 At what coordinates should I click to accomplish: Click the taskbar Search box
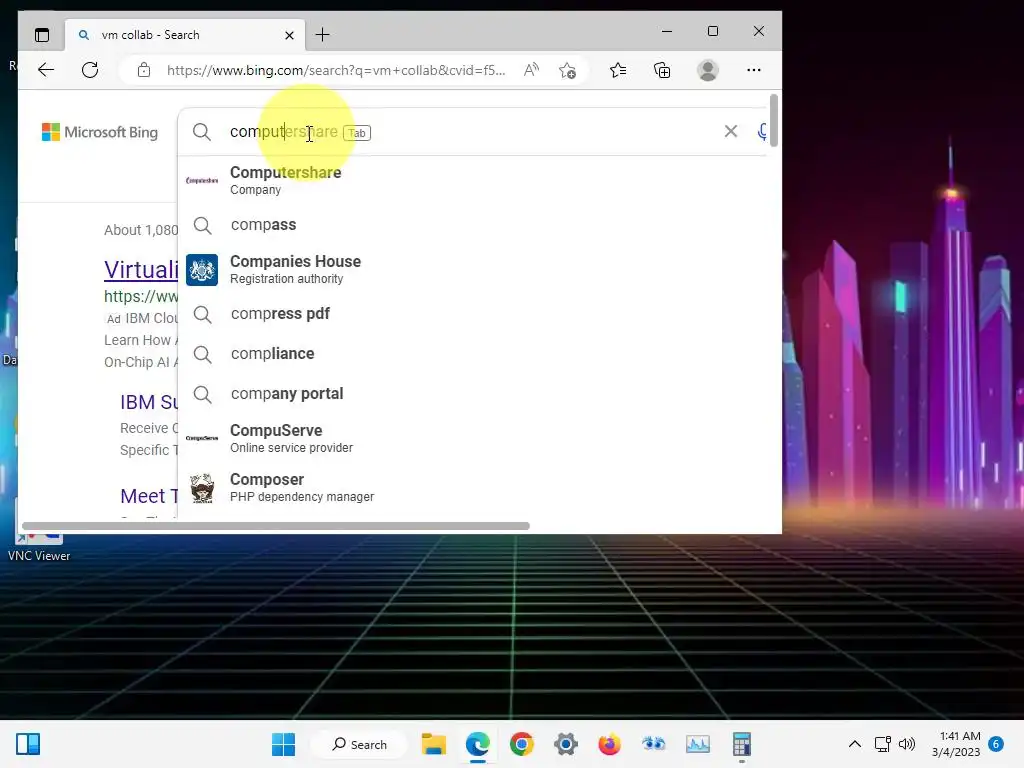[x=359, y=744]
